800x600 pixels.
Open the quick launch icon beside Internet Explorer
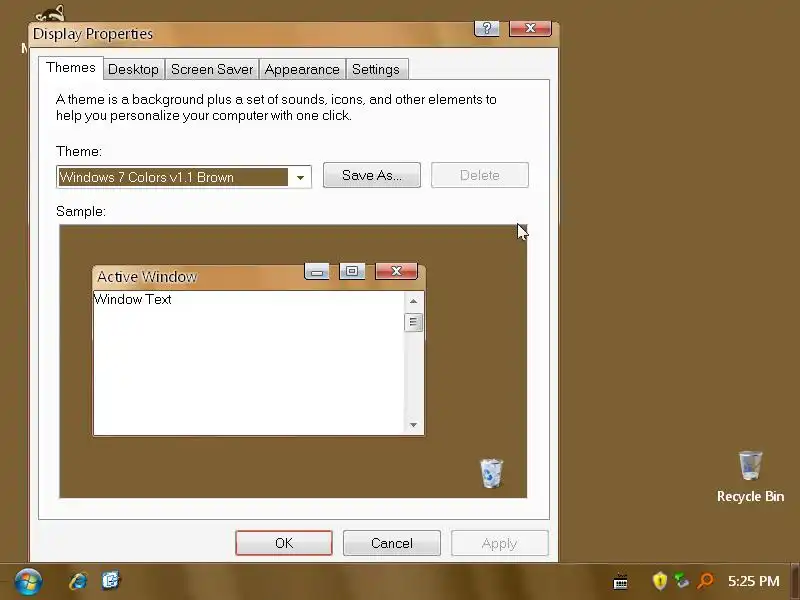point(110,581)
